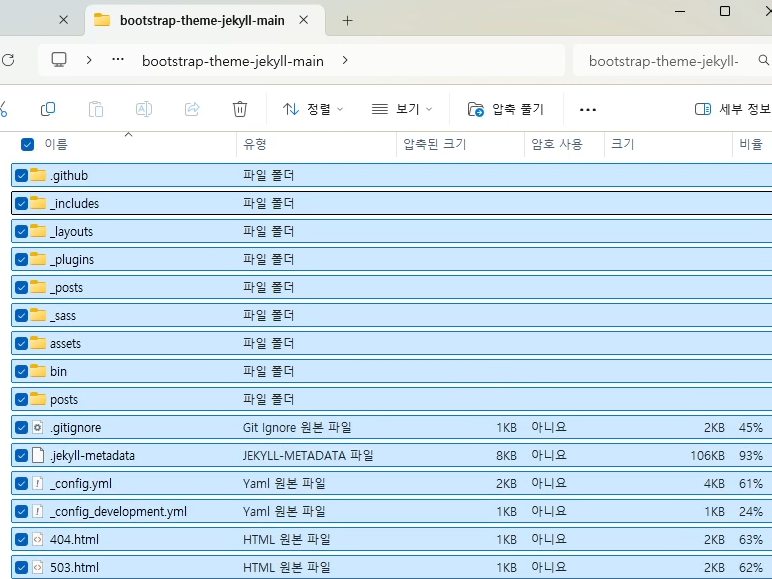Click the Share icon in toolbar

(x=192, y=109)
